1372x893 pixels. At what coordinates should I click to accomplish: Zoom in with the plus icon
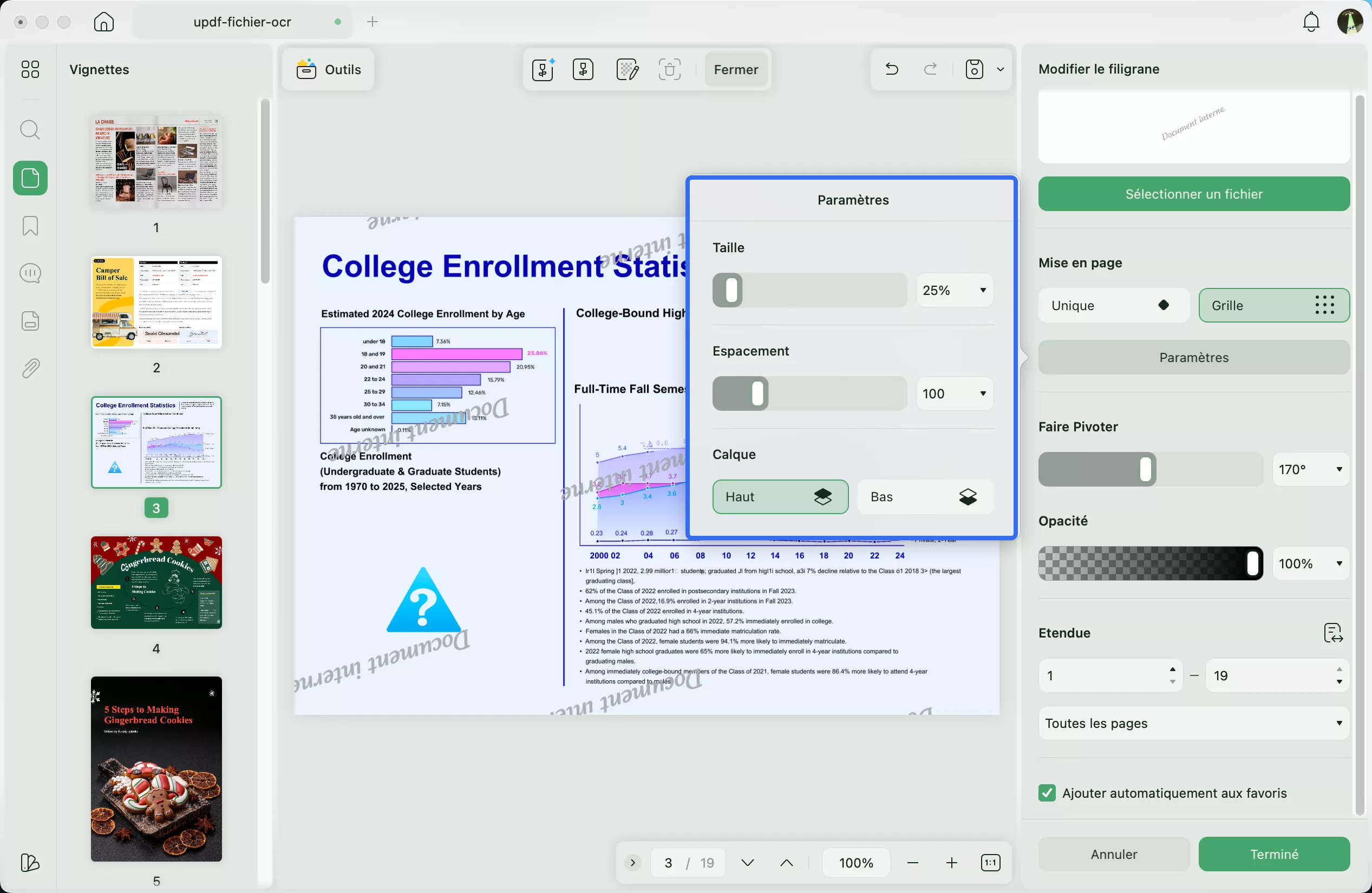[951, 863]
